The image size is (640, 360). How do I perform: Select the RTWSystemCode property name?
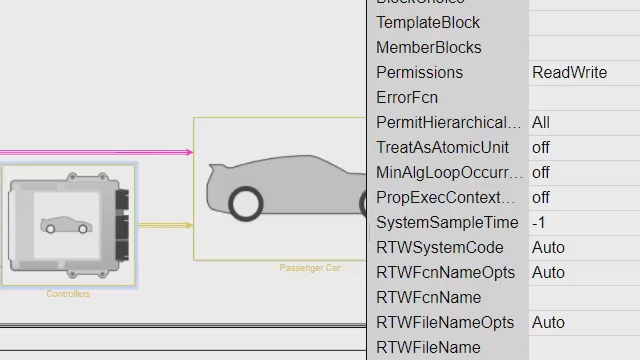click(440, 248)
